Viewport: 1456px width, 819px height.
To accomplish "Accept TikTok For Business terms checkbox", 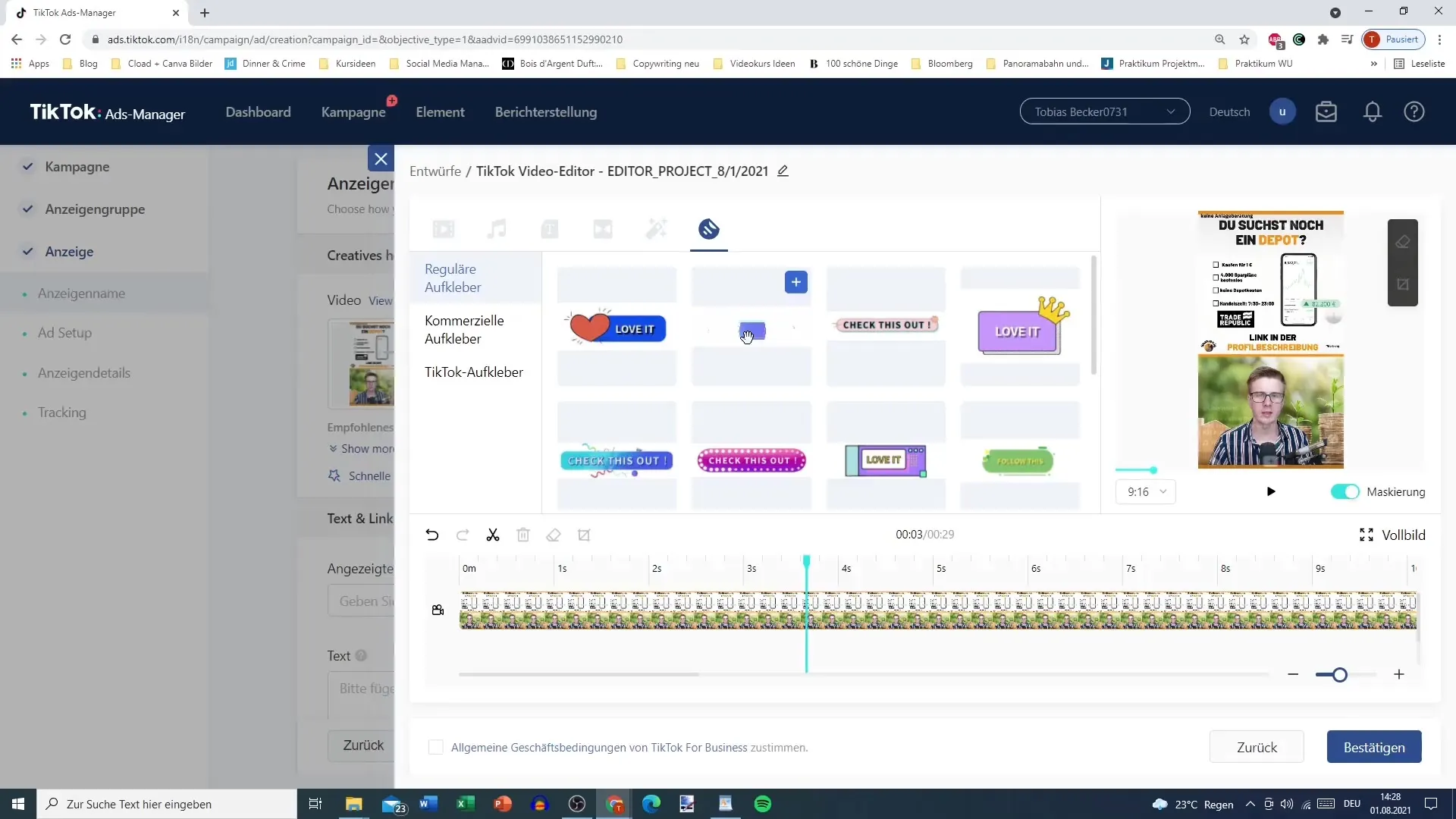I will pyautogui.click(x=436, y=748).
